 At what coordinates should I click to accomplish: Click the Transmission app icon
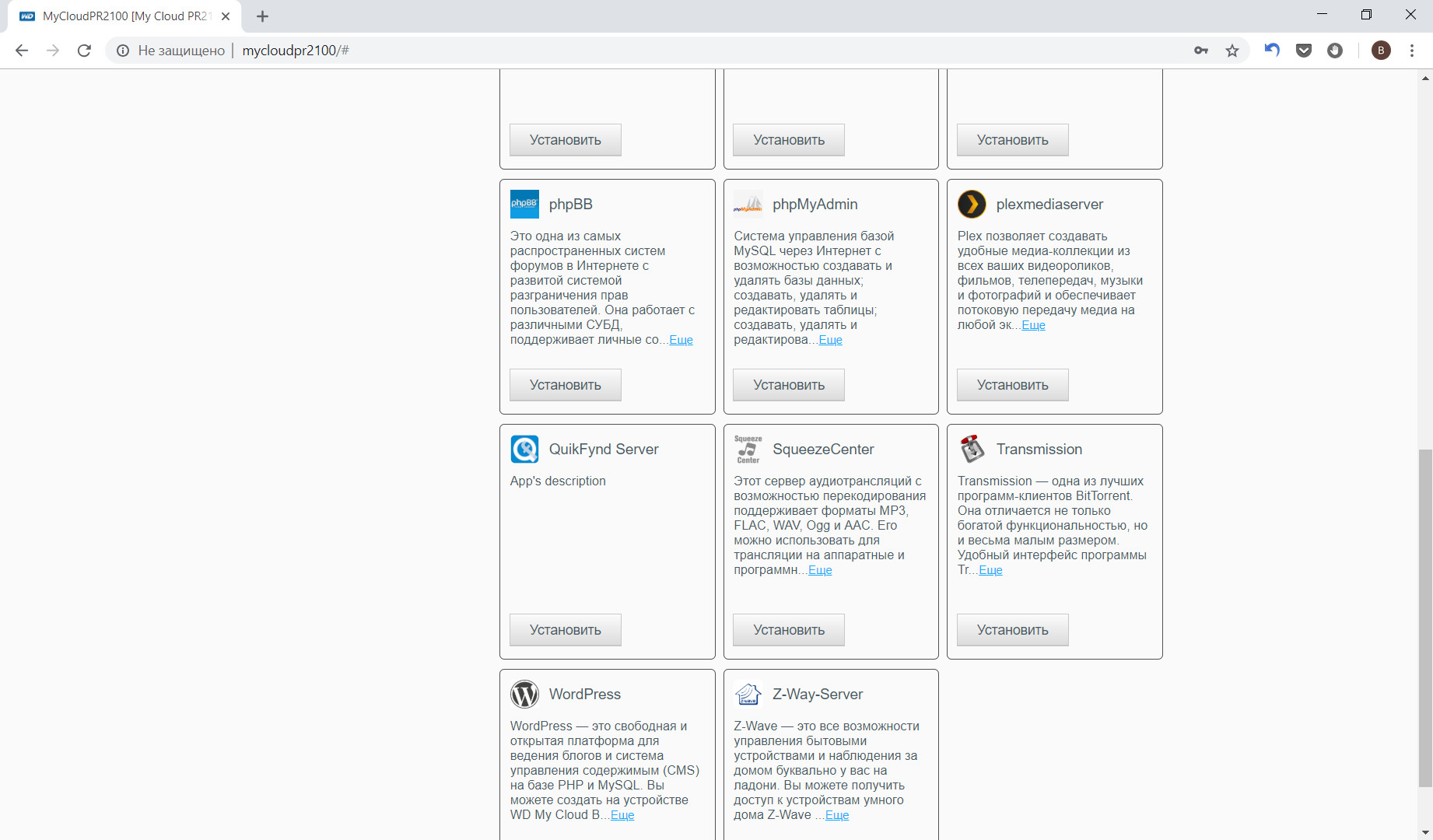[972, 449]
